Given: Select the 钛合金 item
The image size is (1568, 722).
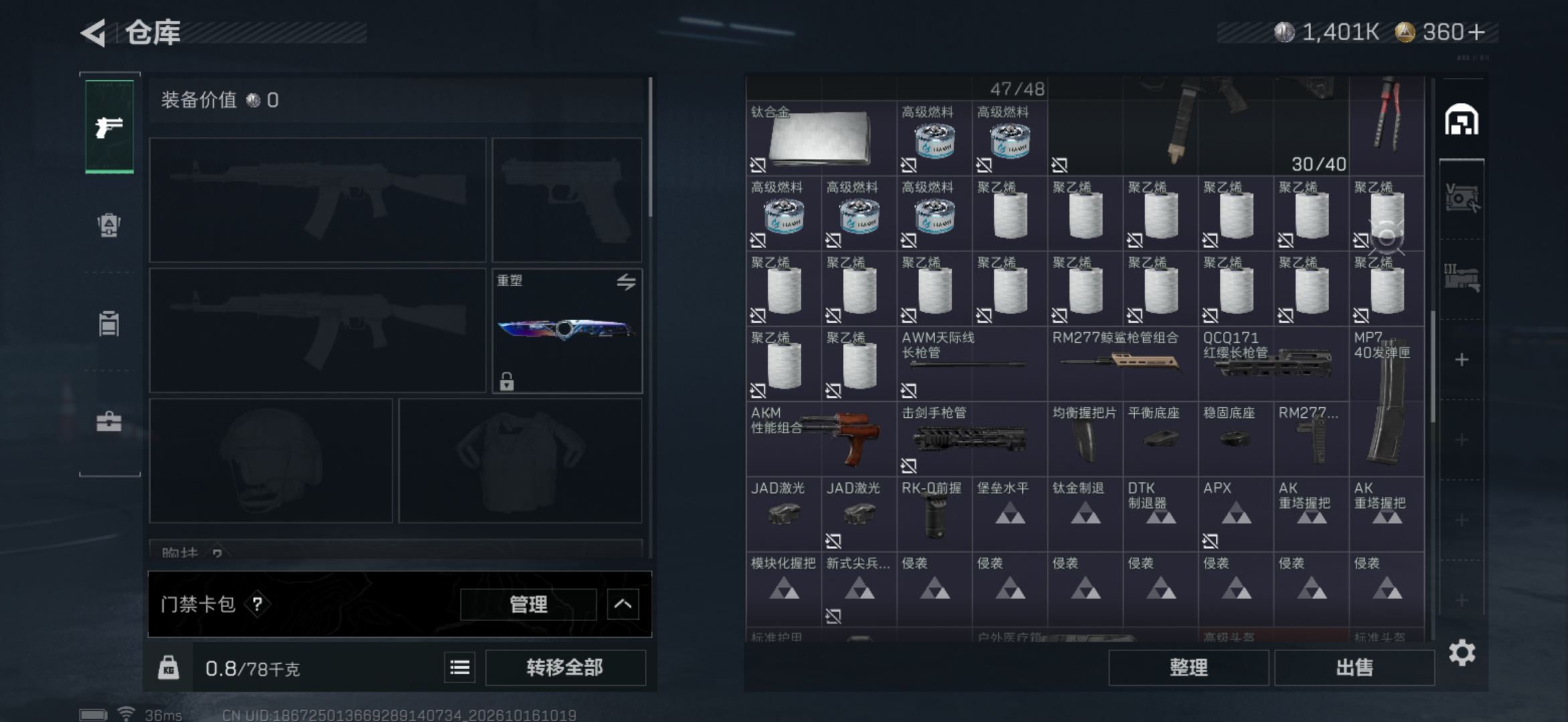Looking at the screenshot, I should pyautogui.click(x=821, y=138).
